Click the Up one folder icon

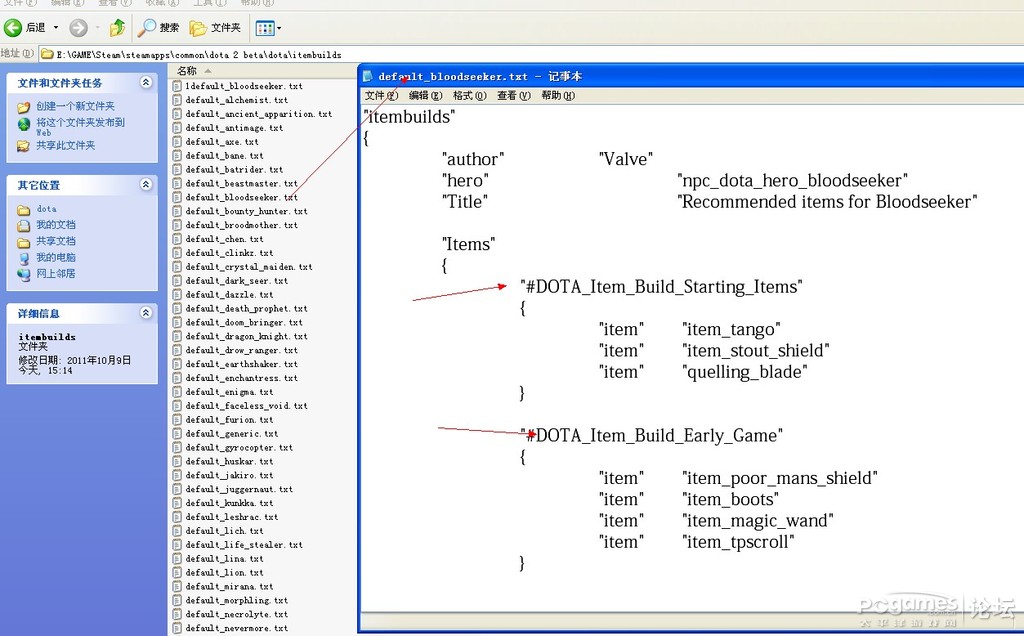[x=118, y=28]
